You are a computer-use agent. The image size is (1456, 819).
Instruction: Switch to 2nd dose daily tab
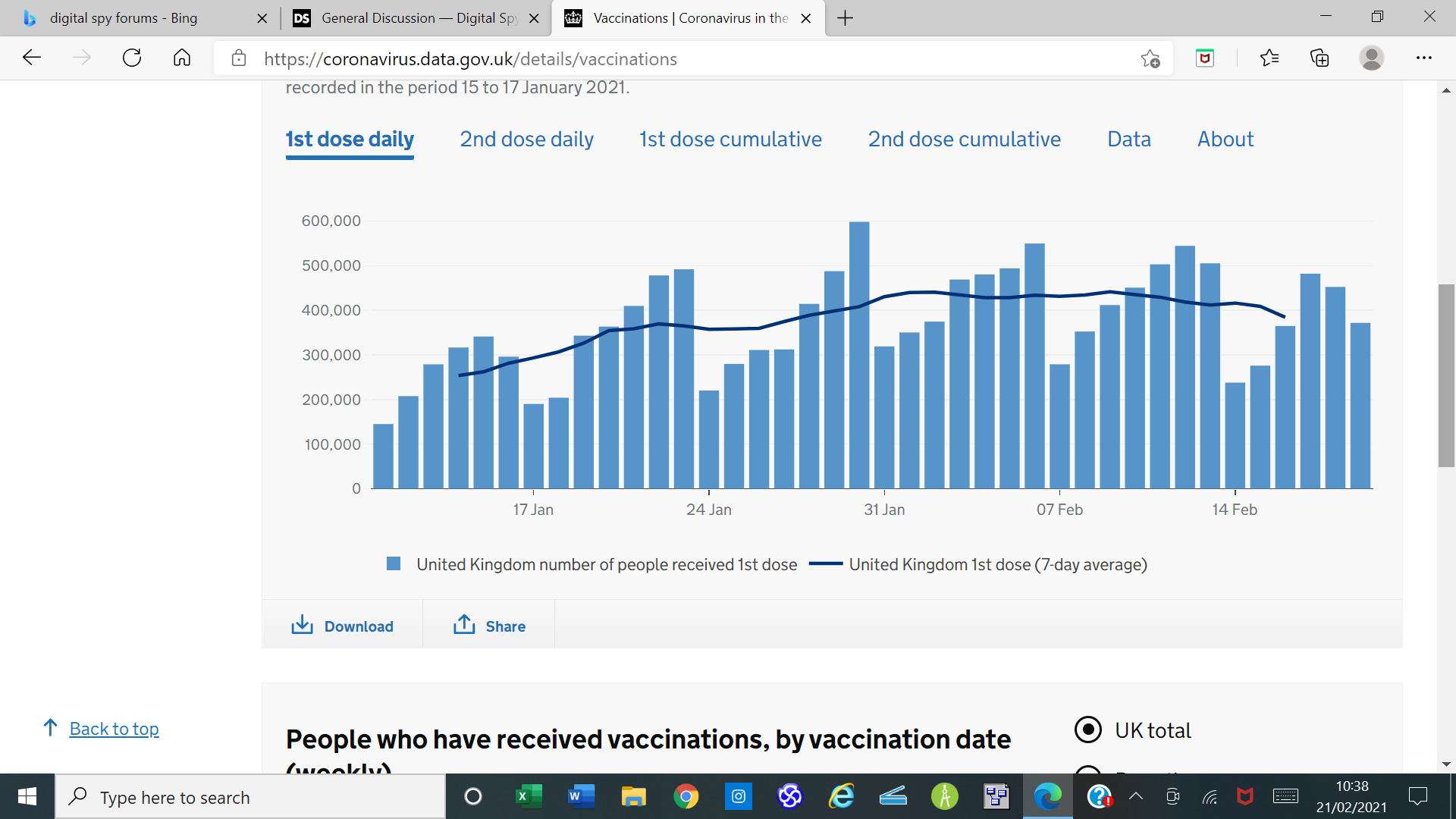pos(526,140)
